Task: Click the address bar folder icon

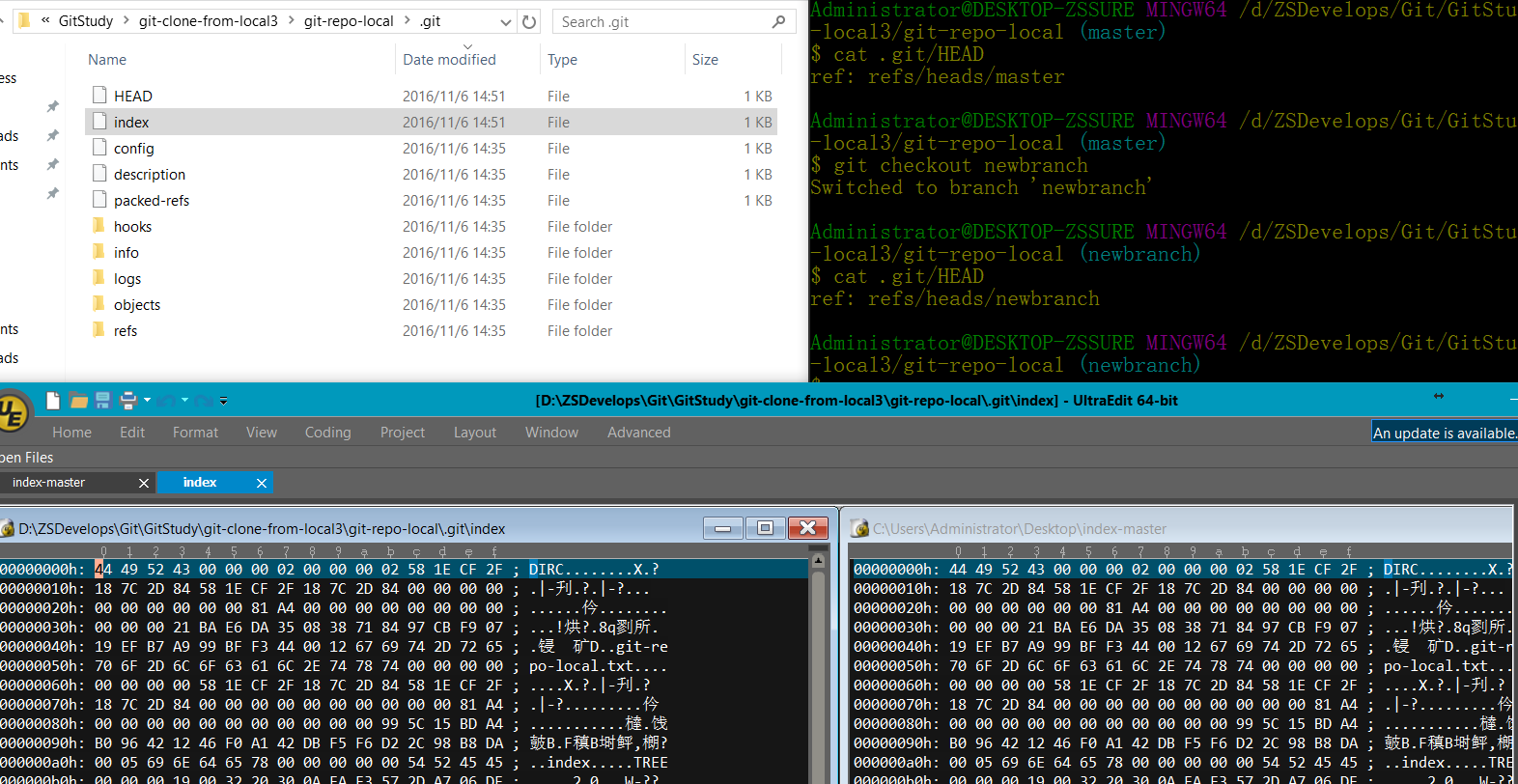Action: coord(25,20)
